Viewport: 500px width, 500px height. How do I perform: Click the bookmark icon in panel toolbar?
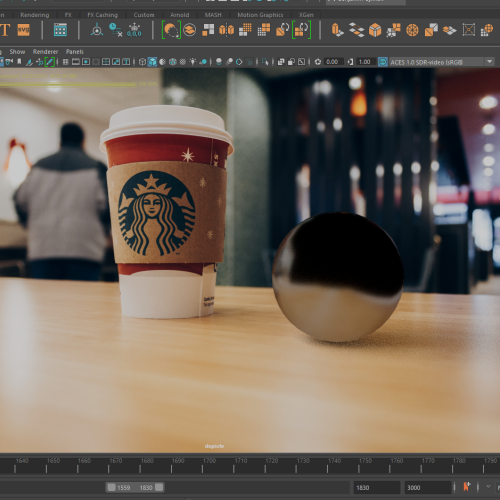coord(19,62)
